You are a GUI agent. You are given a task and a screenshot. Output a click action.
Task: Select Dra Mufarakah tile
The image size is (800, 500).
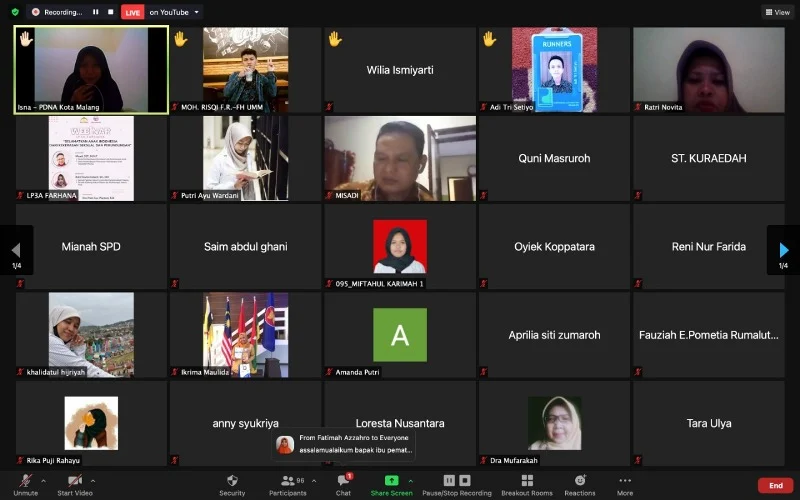(x=554, y=423)
